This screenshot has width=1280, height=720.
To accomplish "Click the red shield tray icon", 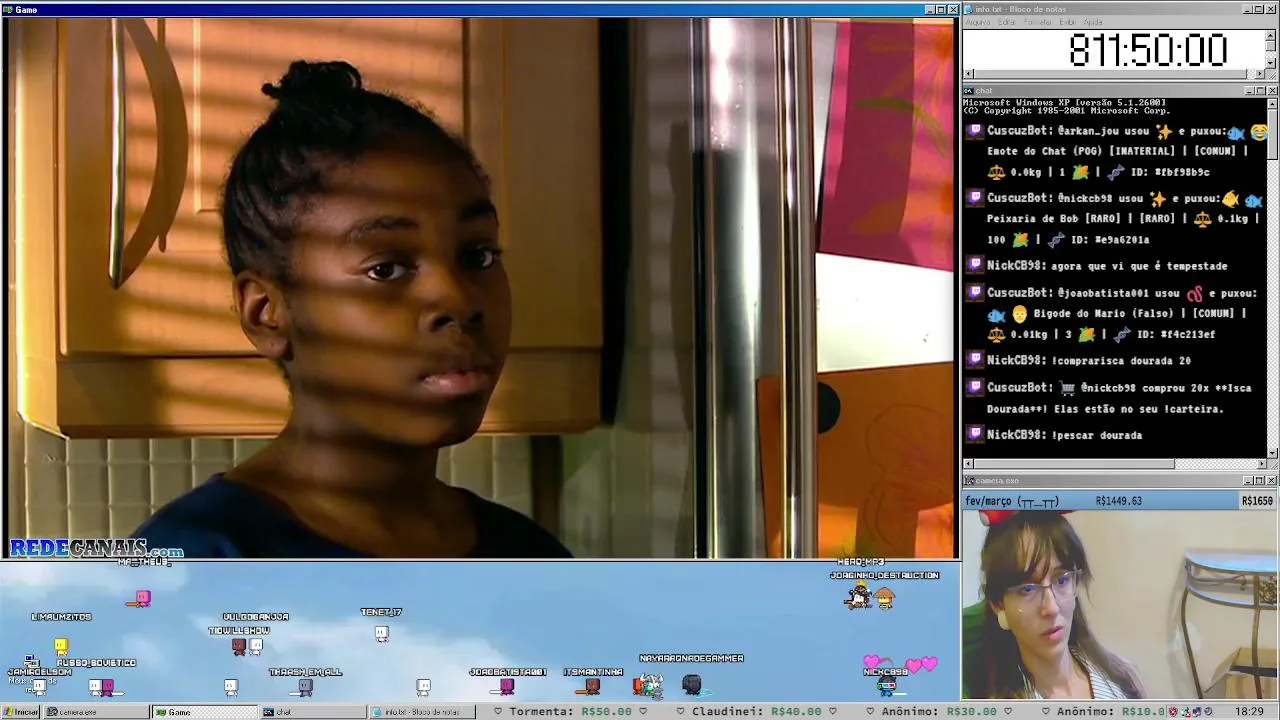I will (x=1174, y=712).
